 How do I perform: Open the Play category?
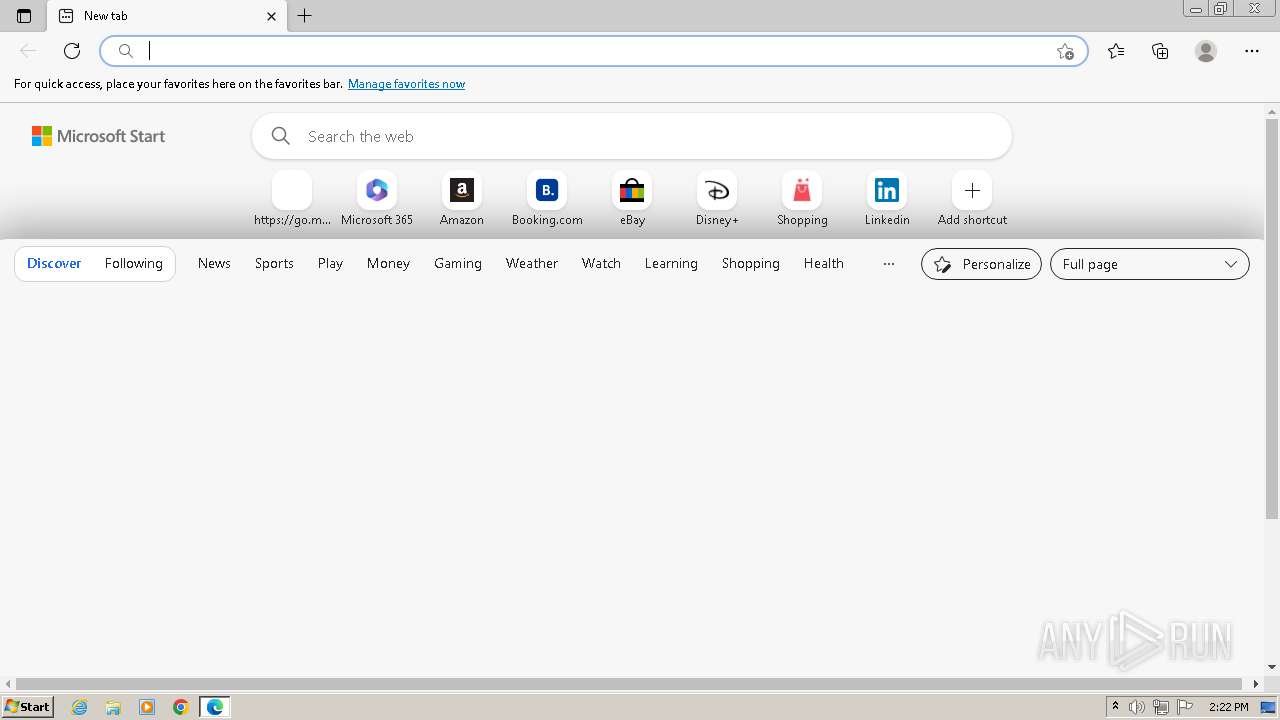pos(330,263)
